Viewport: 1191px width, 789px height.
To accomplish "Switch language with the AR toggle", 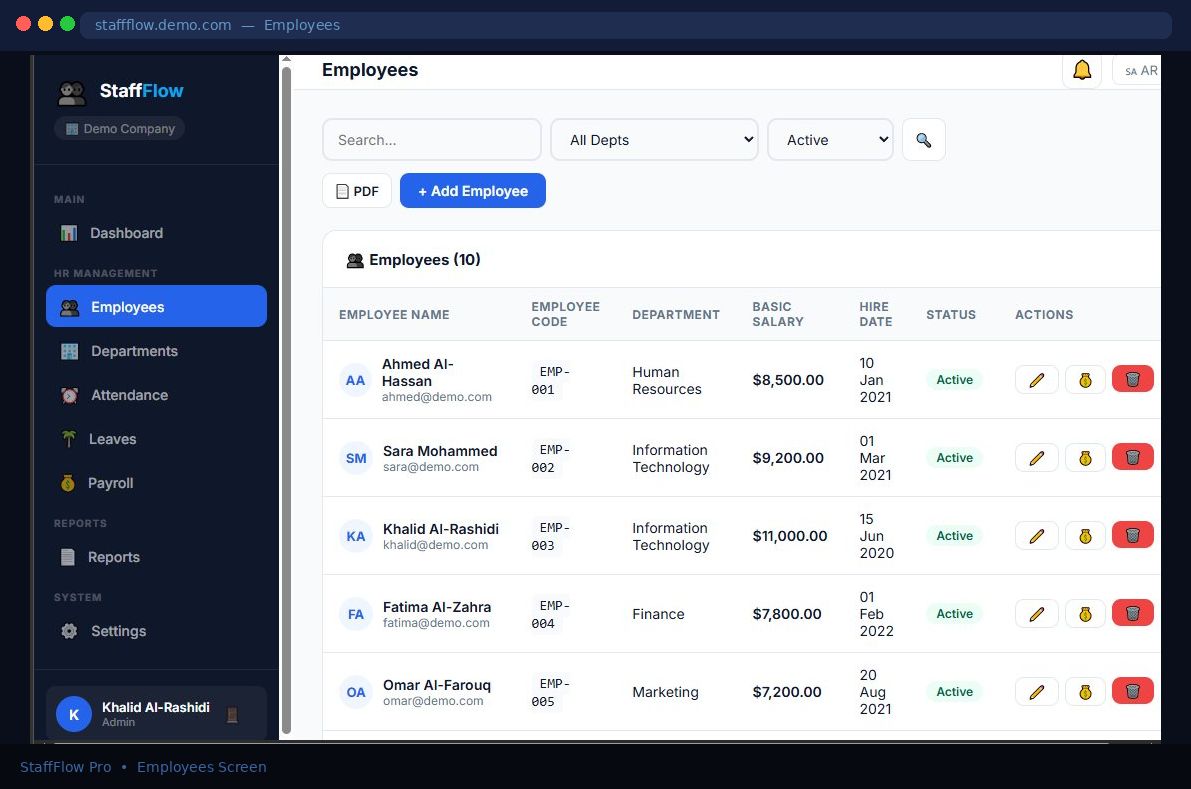I will 1140,71.
